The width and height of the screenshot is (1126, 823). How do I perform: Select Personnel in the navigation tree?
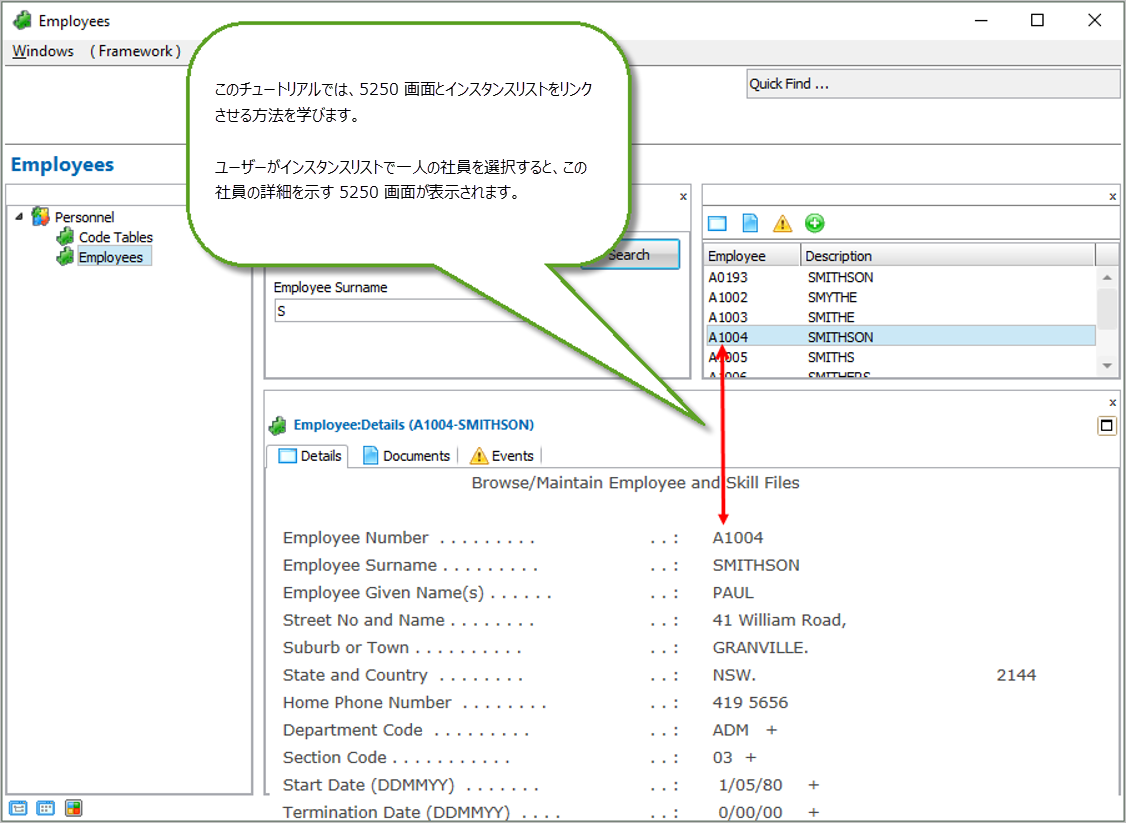coord(84,217)
